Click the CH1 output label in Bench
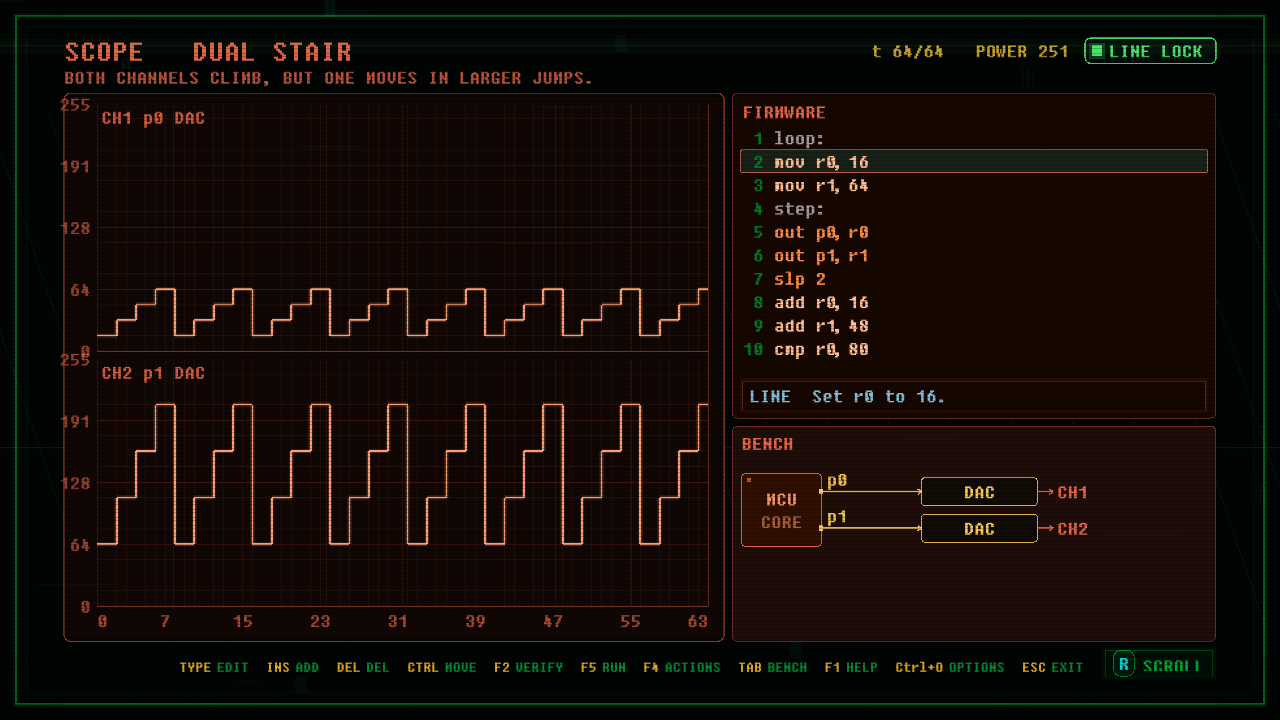This screenshot has width=1280, height=720. tap(1072, 492)
